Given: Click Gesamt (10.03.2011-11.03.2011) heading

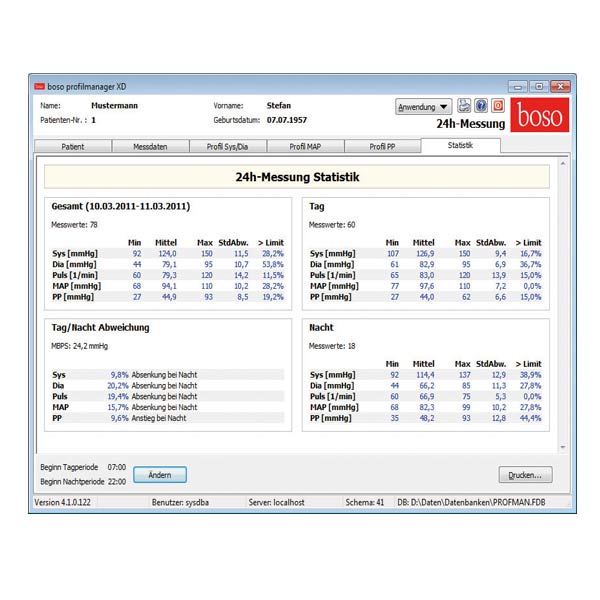Looking at the screenshot, I should pyautogui.click(x=121, y=207).
